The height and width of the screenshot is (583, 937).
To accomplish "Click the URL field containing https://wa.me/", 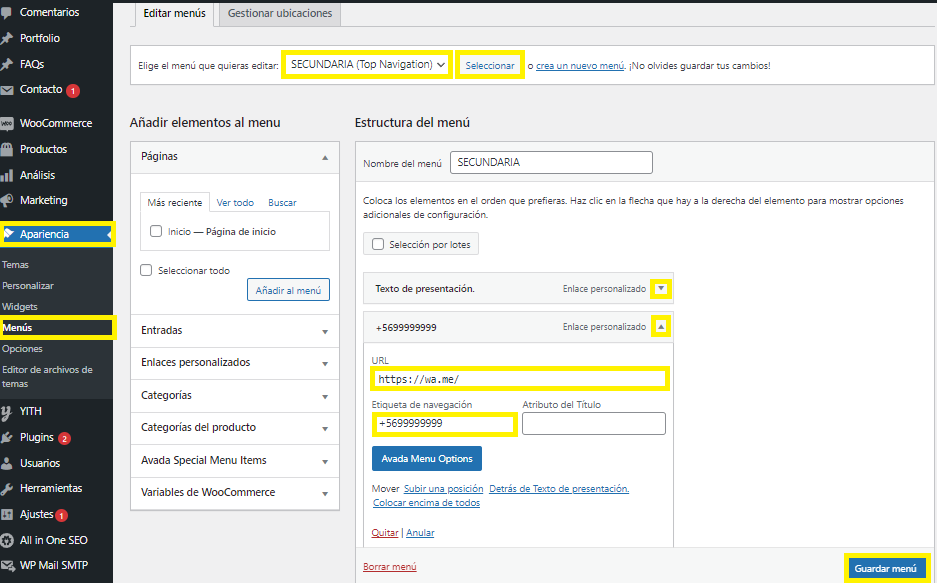I will pyautogui.click(x=518, y=379).
